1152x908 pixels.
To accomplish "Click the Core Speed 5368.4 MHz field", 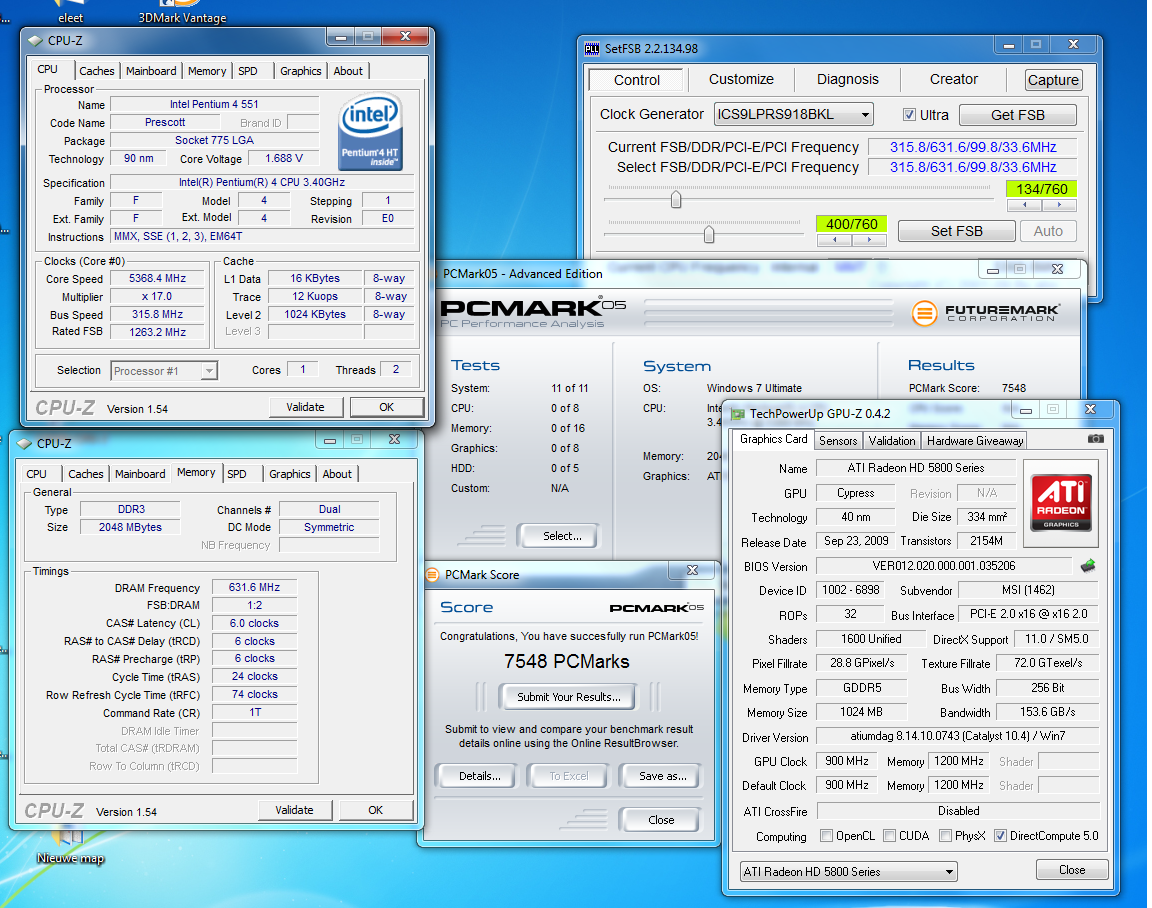I will click(x=157, y=278).
